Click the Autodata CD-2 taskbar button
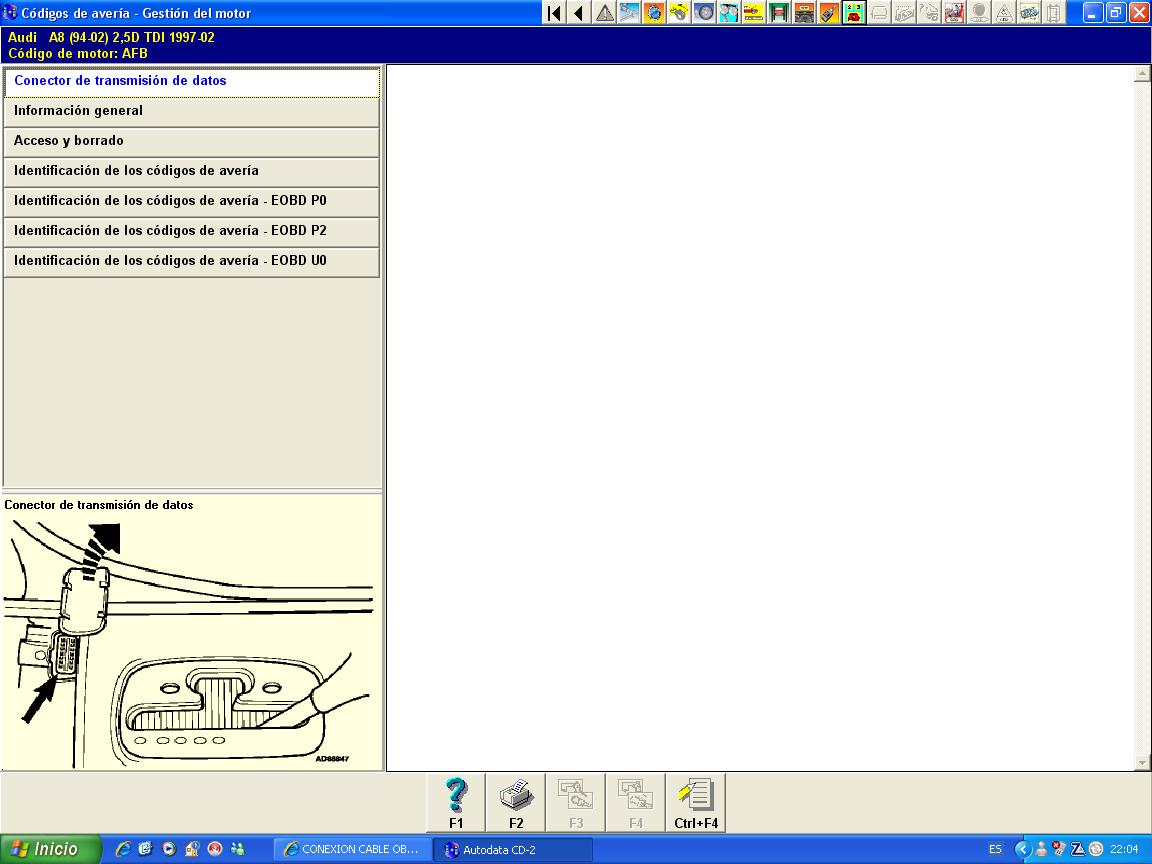This screenshot has width=1152, height=864. click(x=512, y=850)
